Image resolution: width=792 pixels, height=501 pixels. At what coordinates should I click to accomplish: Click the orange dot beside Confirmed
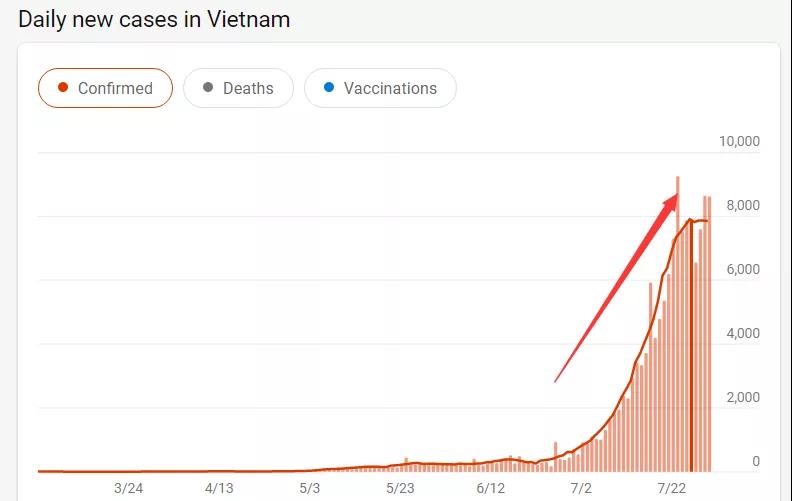pyautogui.click(x=63, y=87)
